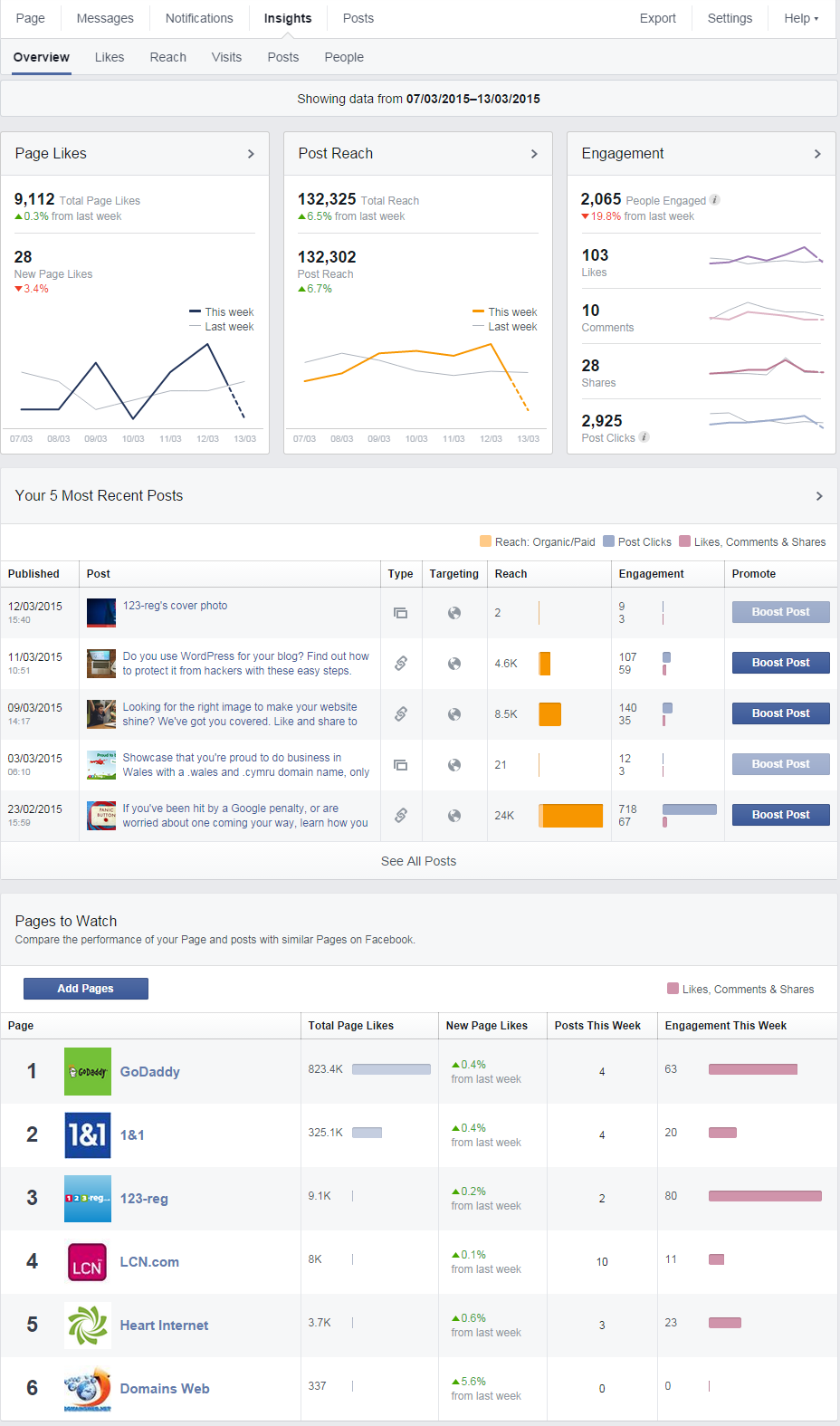Click the Export link
This screenshot has width=840, height=1426.
658,18
